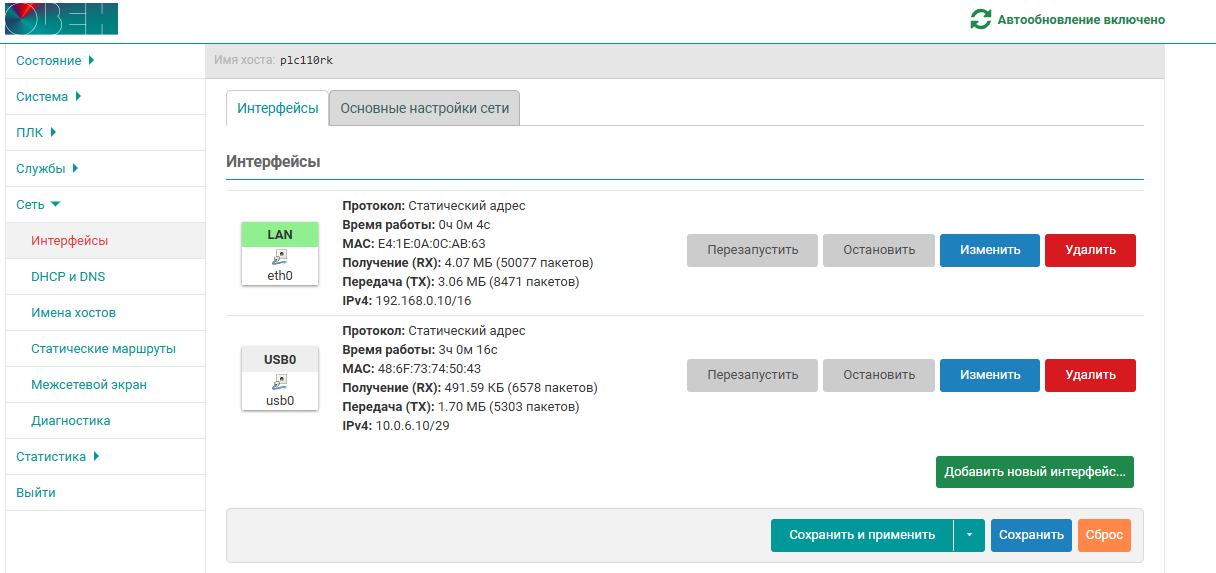Image resolution: width=1216 pixels, height=573 pixels.
Task: Click the hostname plc110rk
Action: click(307, 60)
